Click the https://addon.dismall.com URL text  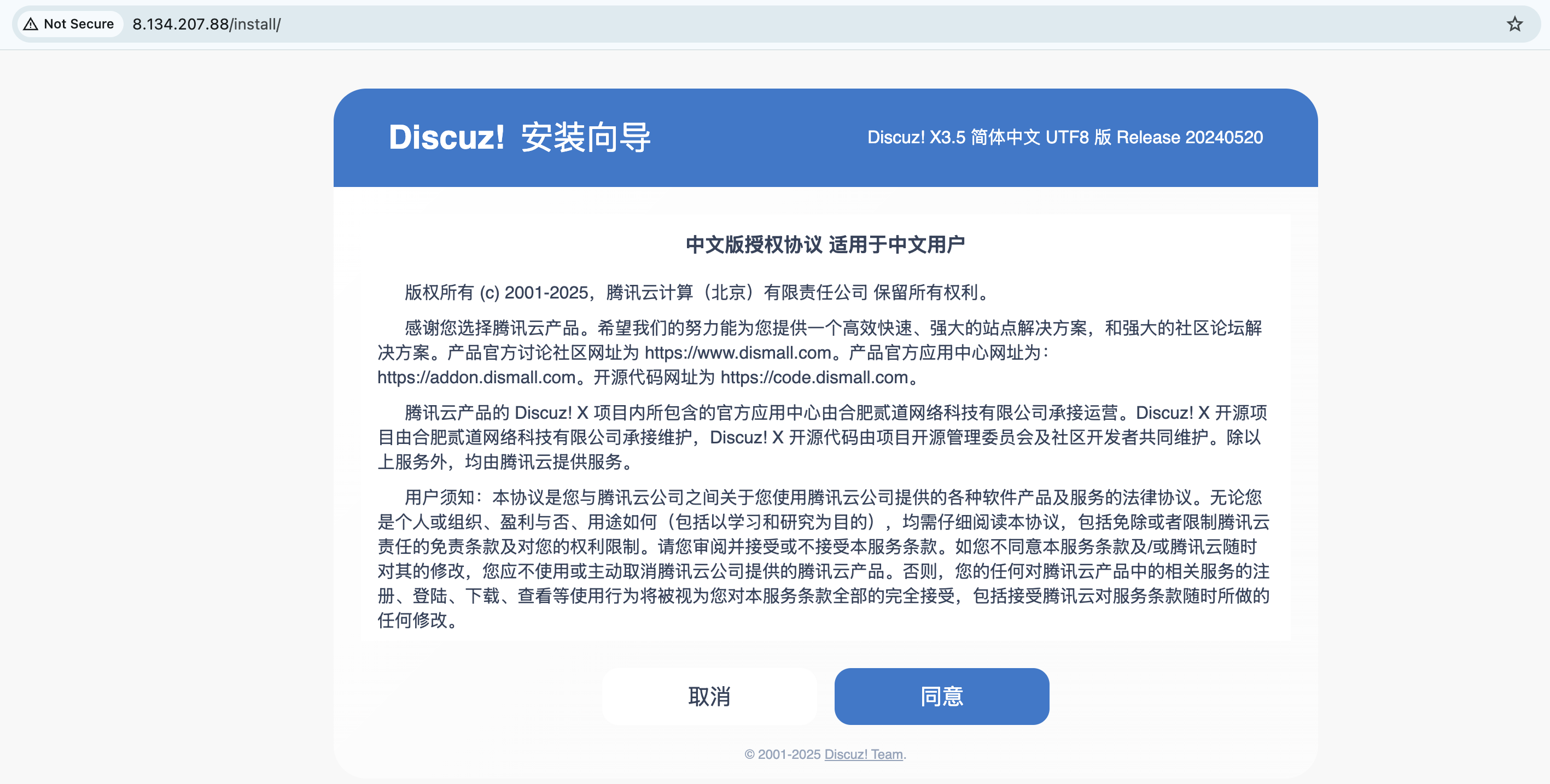coord(476,377)
